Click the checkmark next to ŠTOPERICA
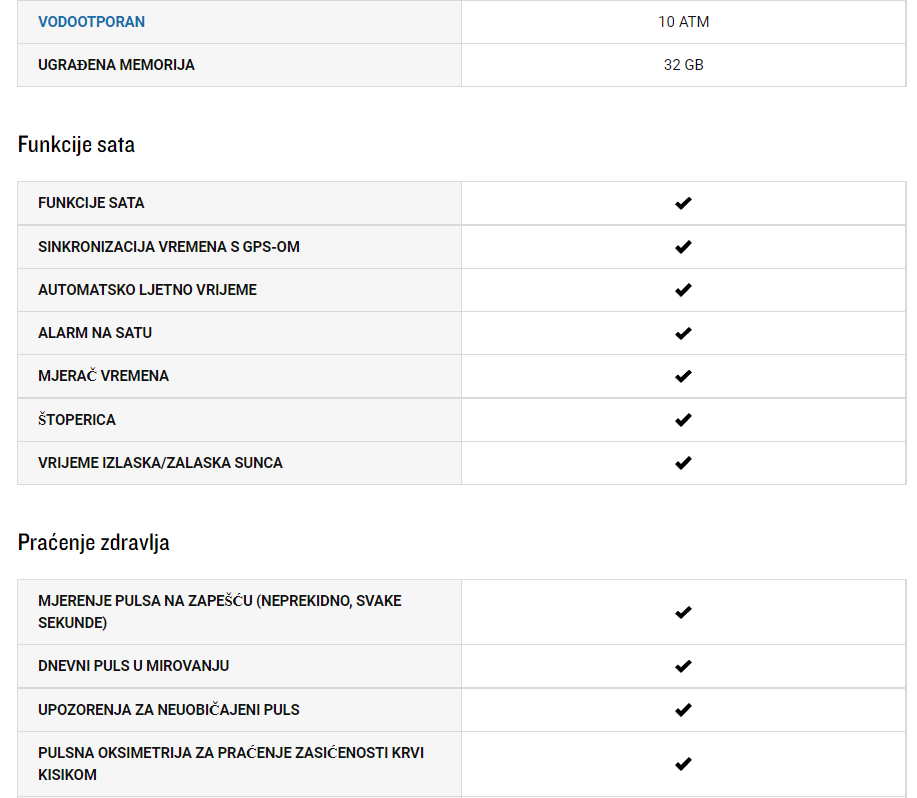917x798 pixels. click(x=683, y=420)
